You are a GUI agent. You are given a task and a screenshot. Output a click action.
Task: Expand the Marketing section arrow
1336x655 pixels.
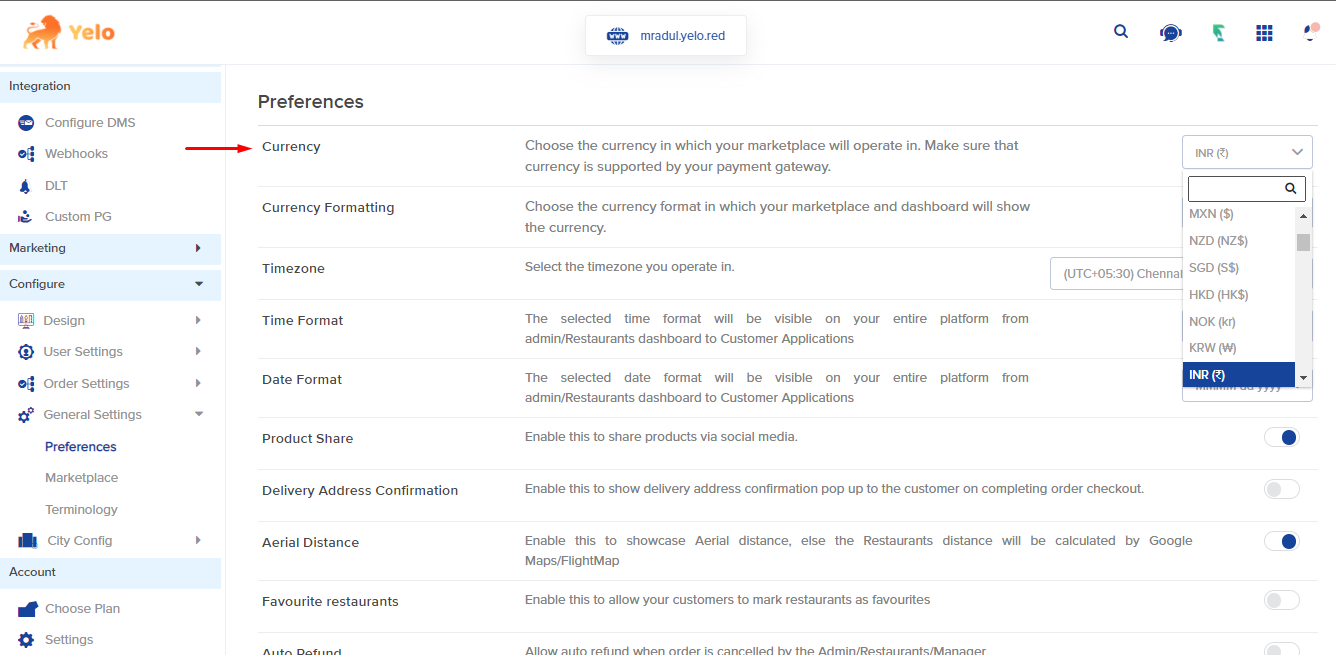pos(198,248)
